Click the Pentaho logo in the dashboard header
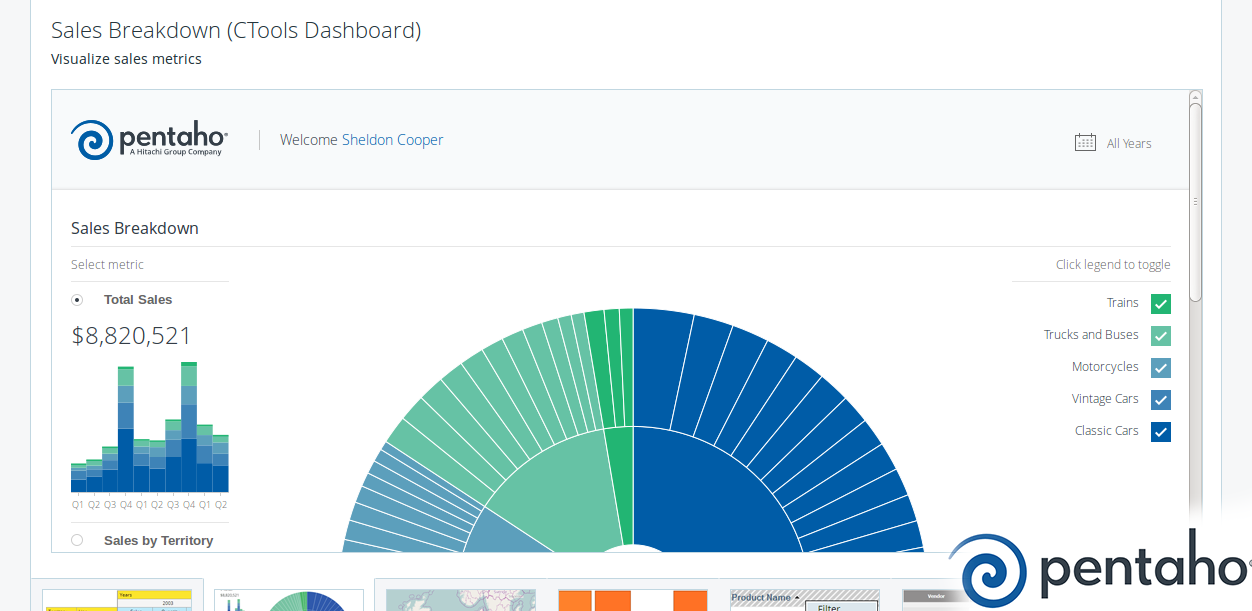The width and height of the screenshot is (1252, 611). pyautogui.click(x=148, y=138)
